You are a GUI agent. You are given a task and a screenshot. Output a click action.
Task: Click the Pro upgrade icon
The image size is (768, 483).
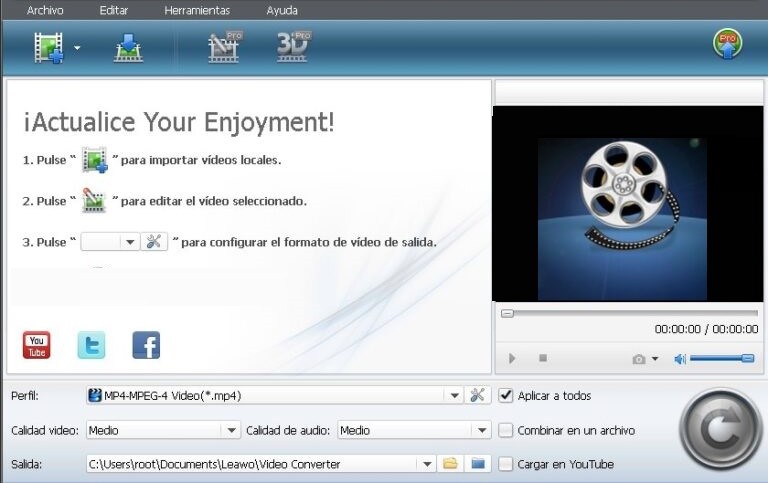click(727, 44)
